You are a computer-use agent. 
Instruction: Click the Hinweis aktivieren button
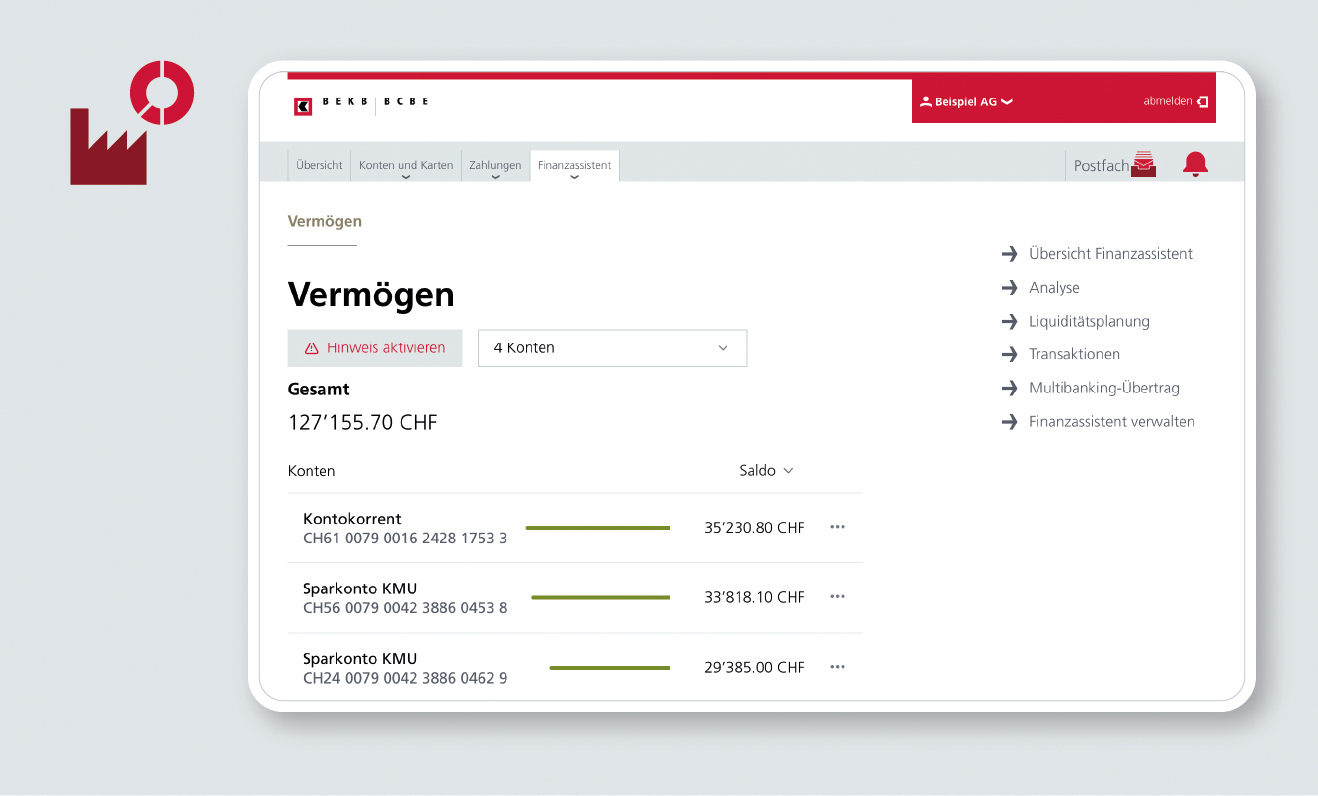point(375,348)
